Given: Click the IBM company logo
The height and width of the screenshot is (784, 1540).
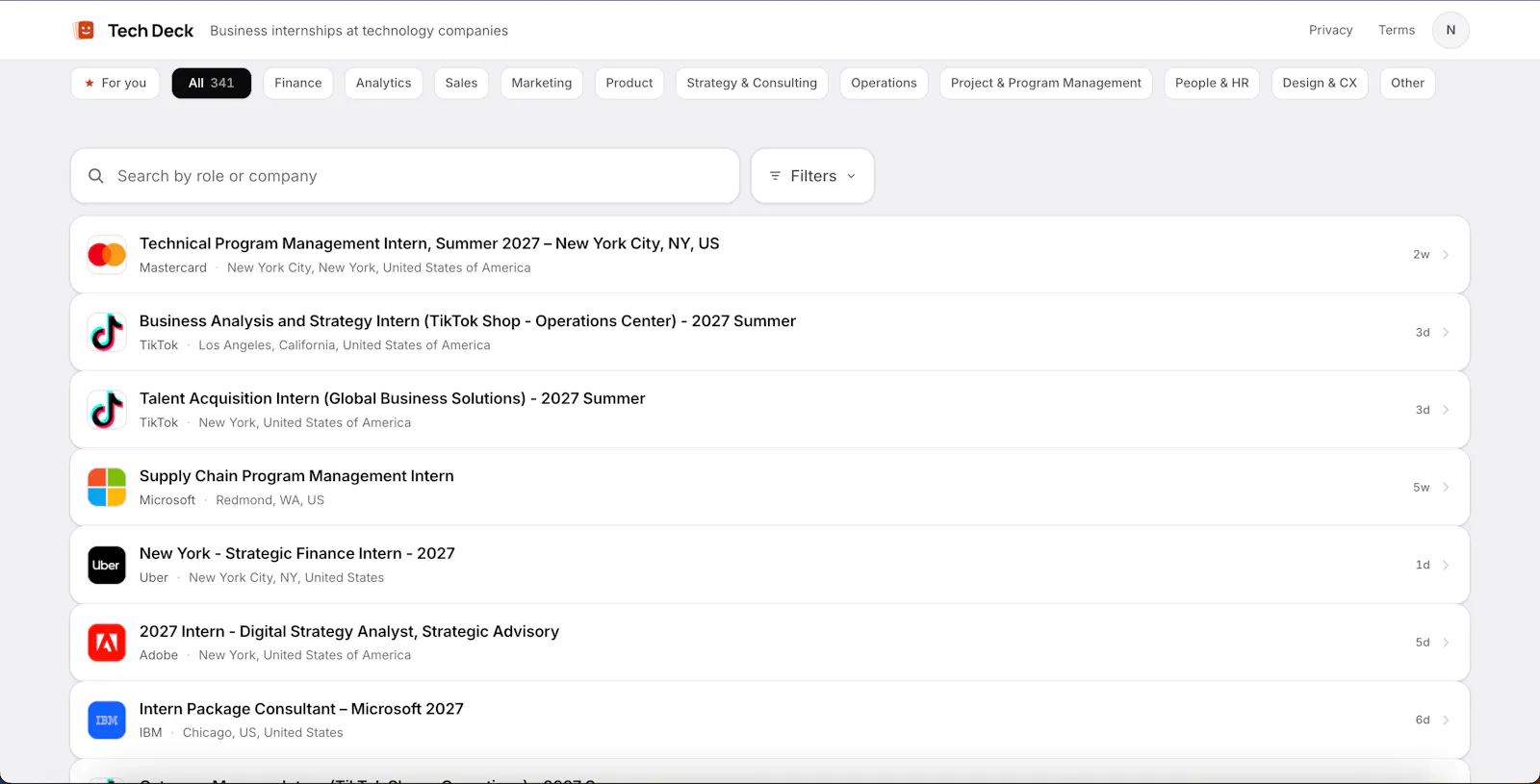Looking at the screenshot, I should point(107,721).
